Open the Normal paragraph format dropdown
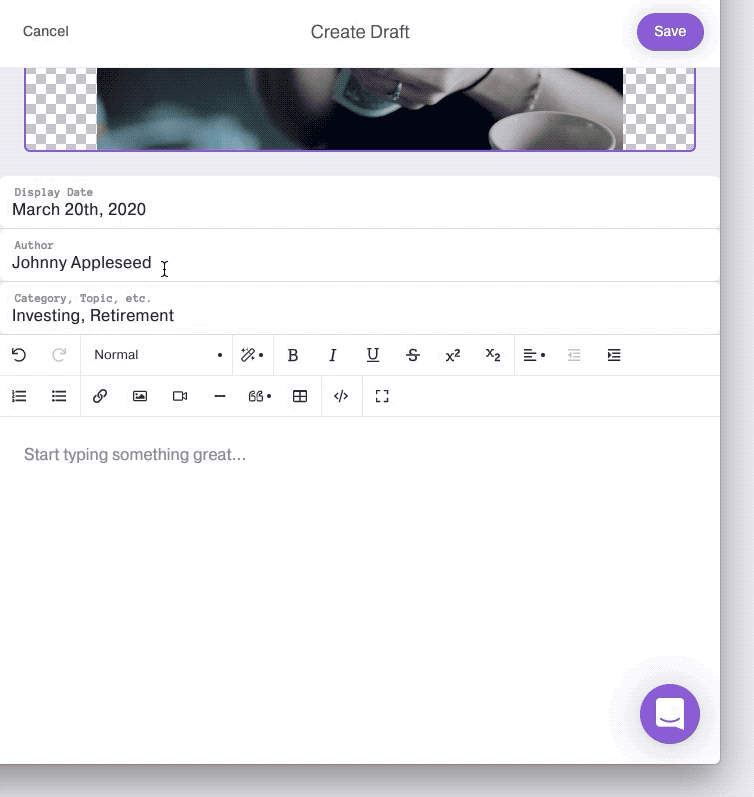This screenshot has height=797, width=754. (158, 355)
